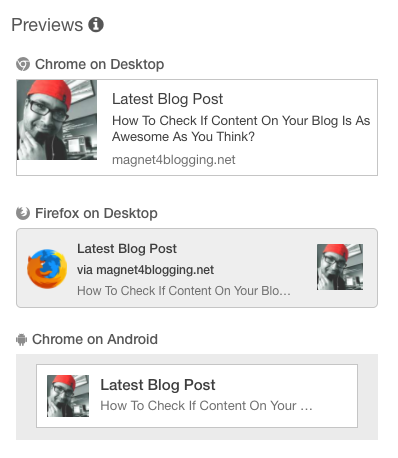
Task: Click truncated message in Android notification
Action: 206,406
